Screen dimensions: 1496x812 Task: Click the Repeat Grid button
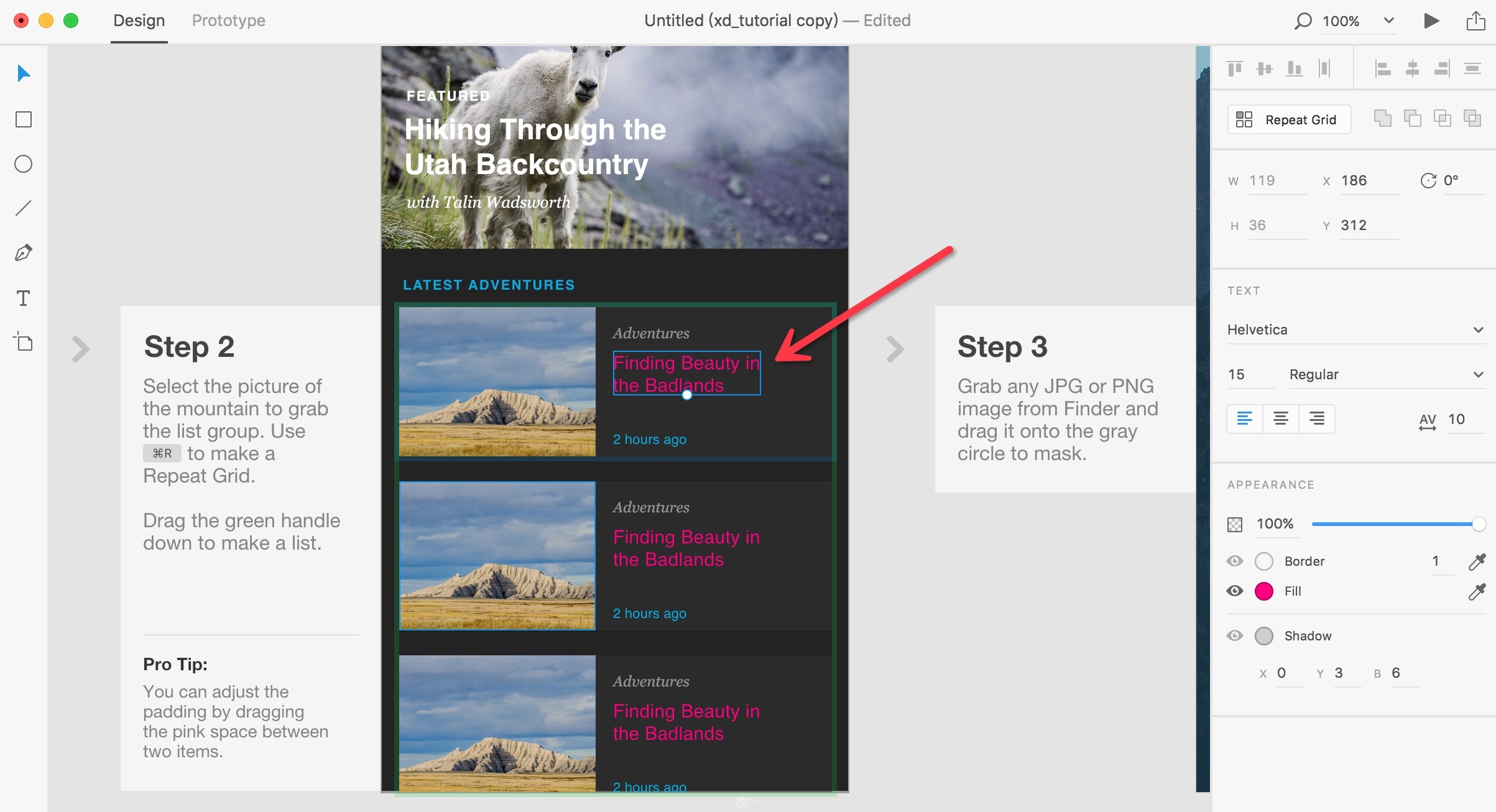1289,119
